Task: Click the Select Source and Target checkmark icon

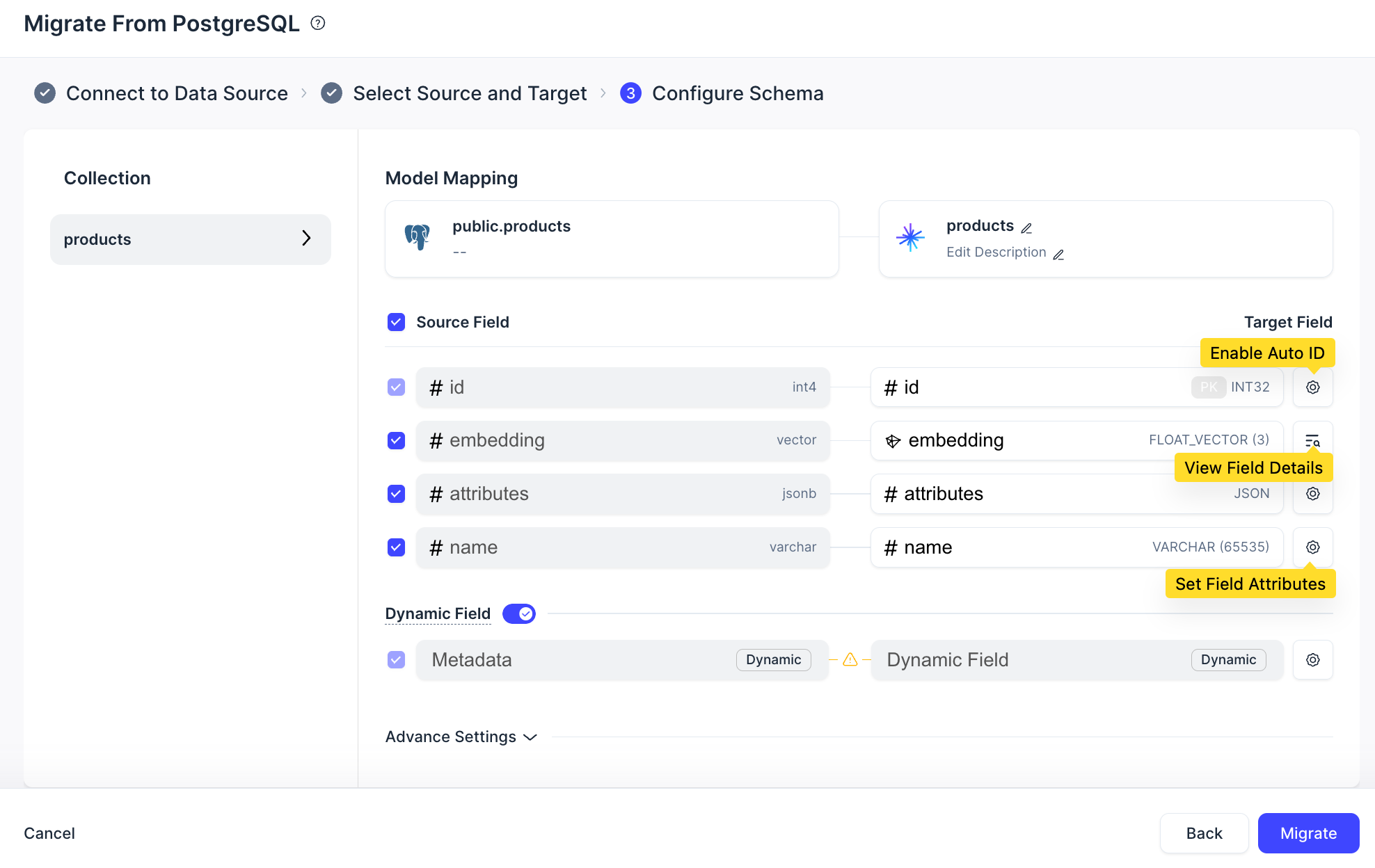Action: 331,93
